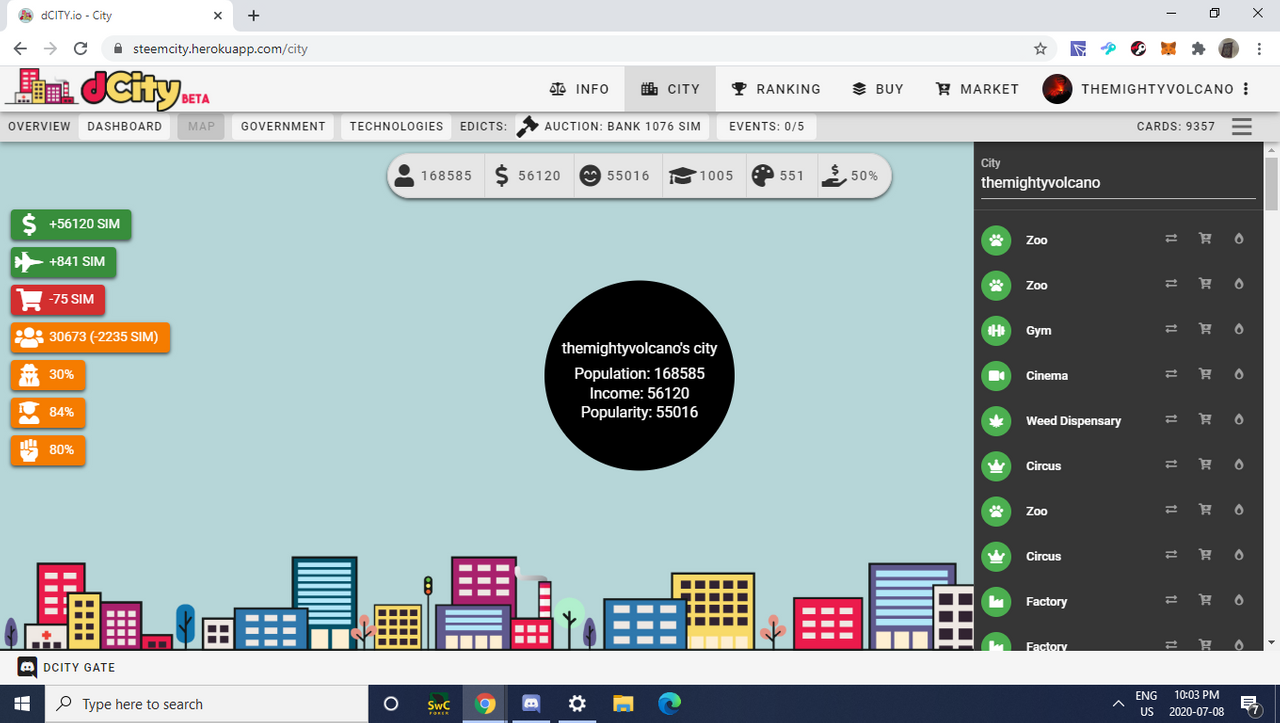The height and width of the screenshot is (723, 1280).
Task: Click the MetaMask fox extension icon
Action: (1168, 48)
